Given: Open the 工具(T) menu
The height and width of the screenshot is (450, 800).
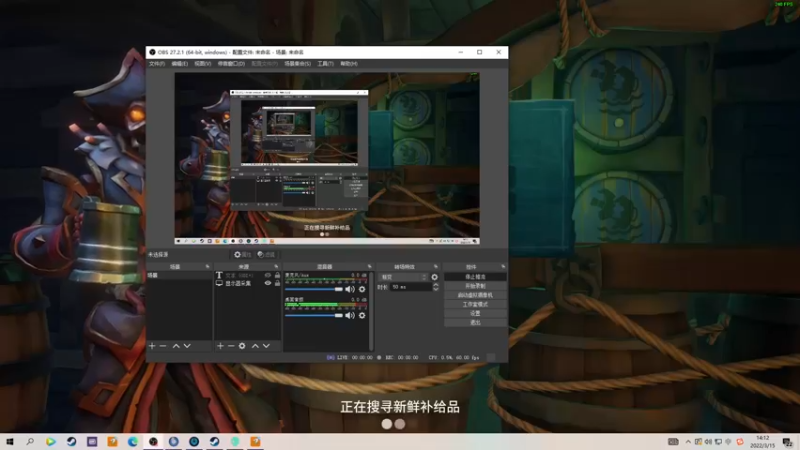Looking at the screenshot, I should coord(326,64).
